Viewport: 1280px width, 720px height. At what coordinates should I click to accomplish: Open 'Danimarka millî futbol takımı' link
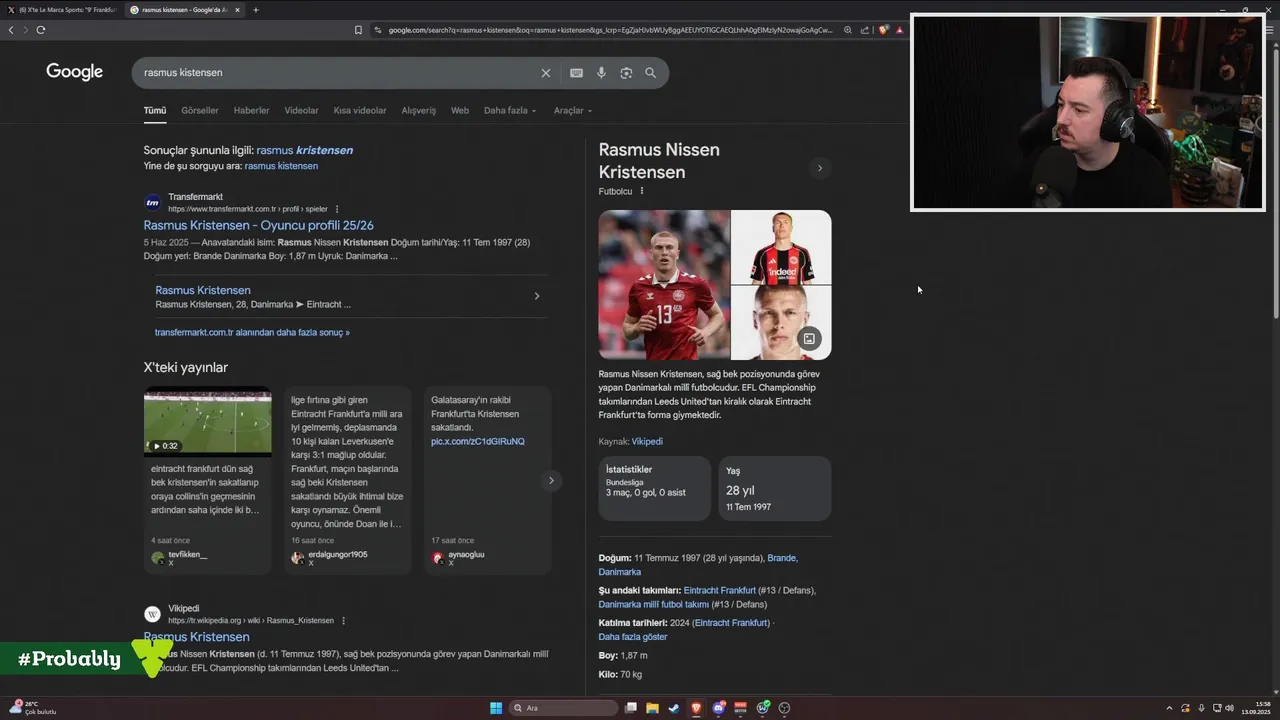[x=654, y=604]
